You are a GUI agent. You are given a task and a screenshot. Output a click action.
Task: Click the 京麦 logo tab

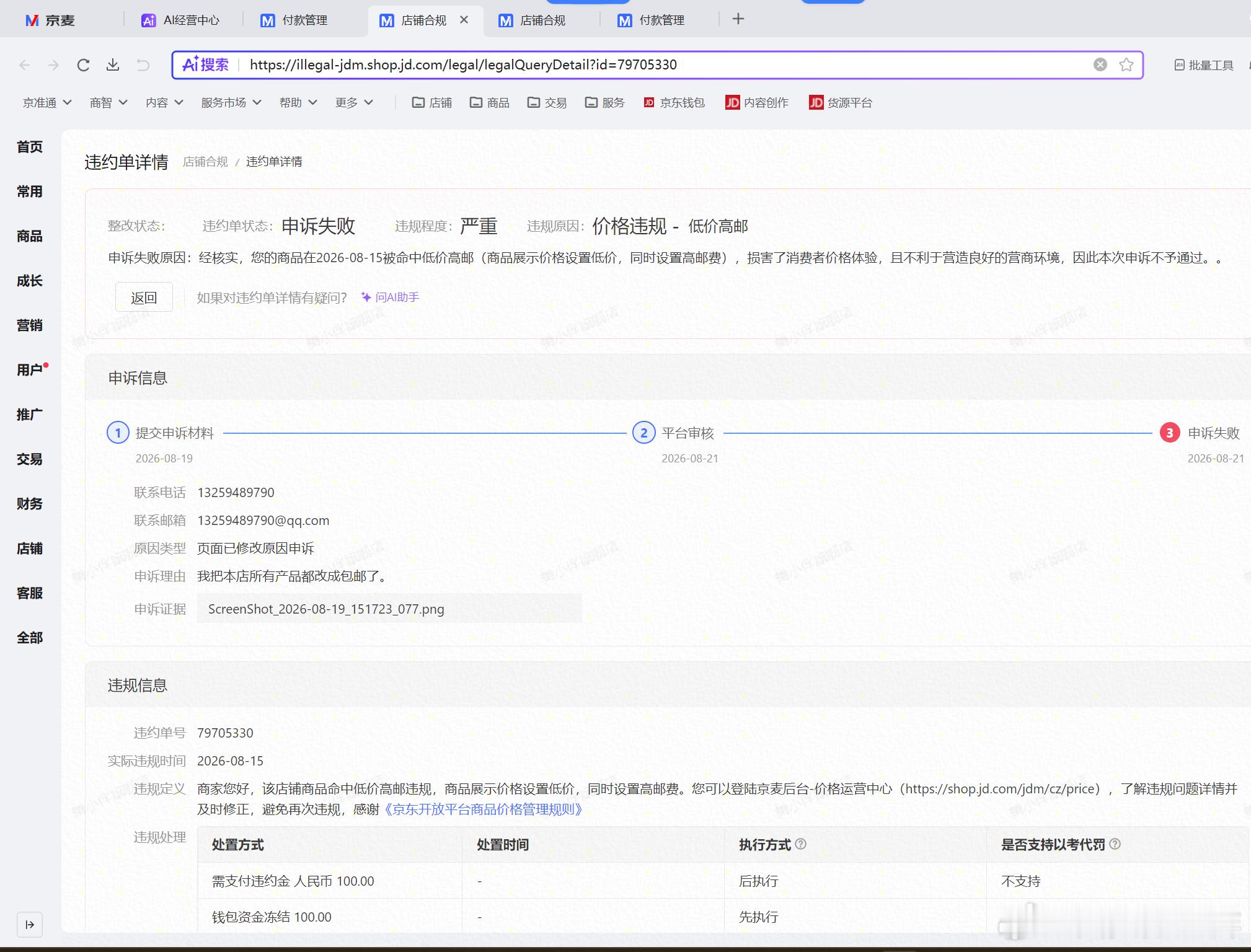click(x=50, y=20)
